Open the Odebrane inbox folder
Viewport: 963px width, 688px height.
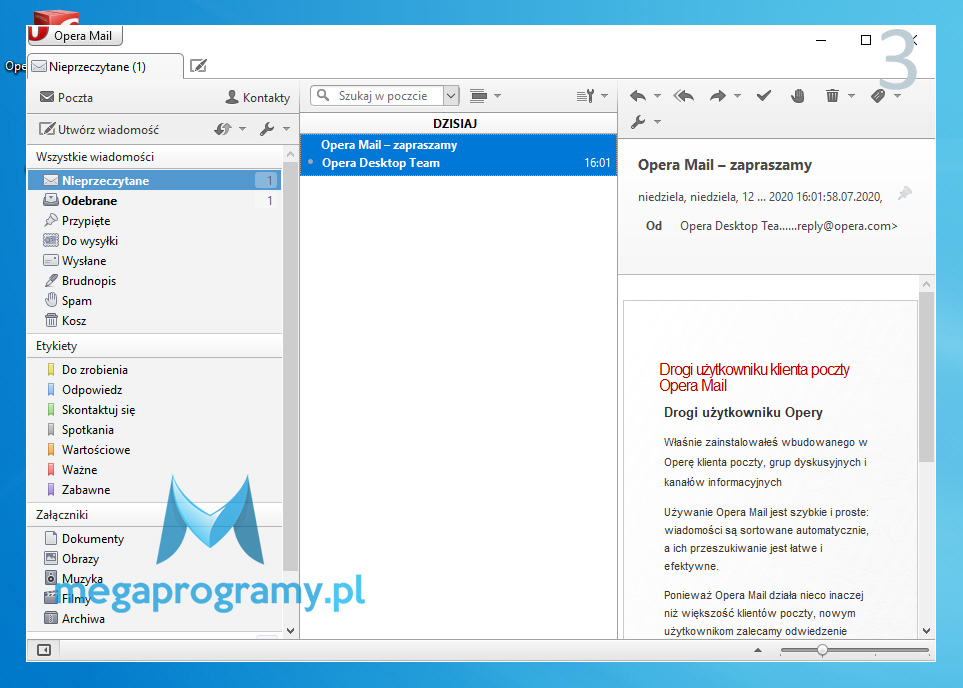point(155,200)
